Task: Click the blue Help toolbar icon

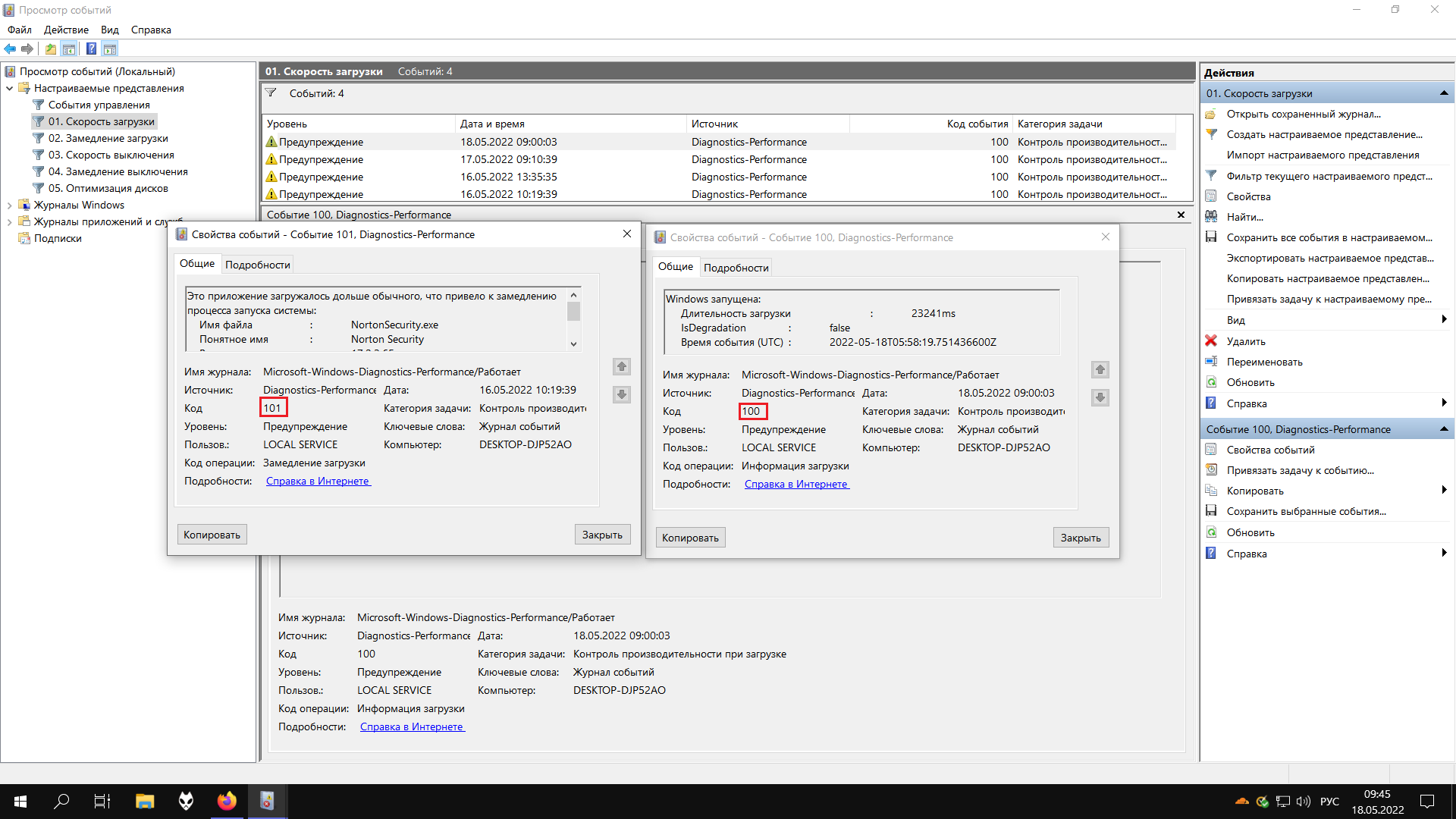Action: 91,49
